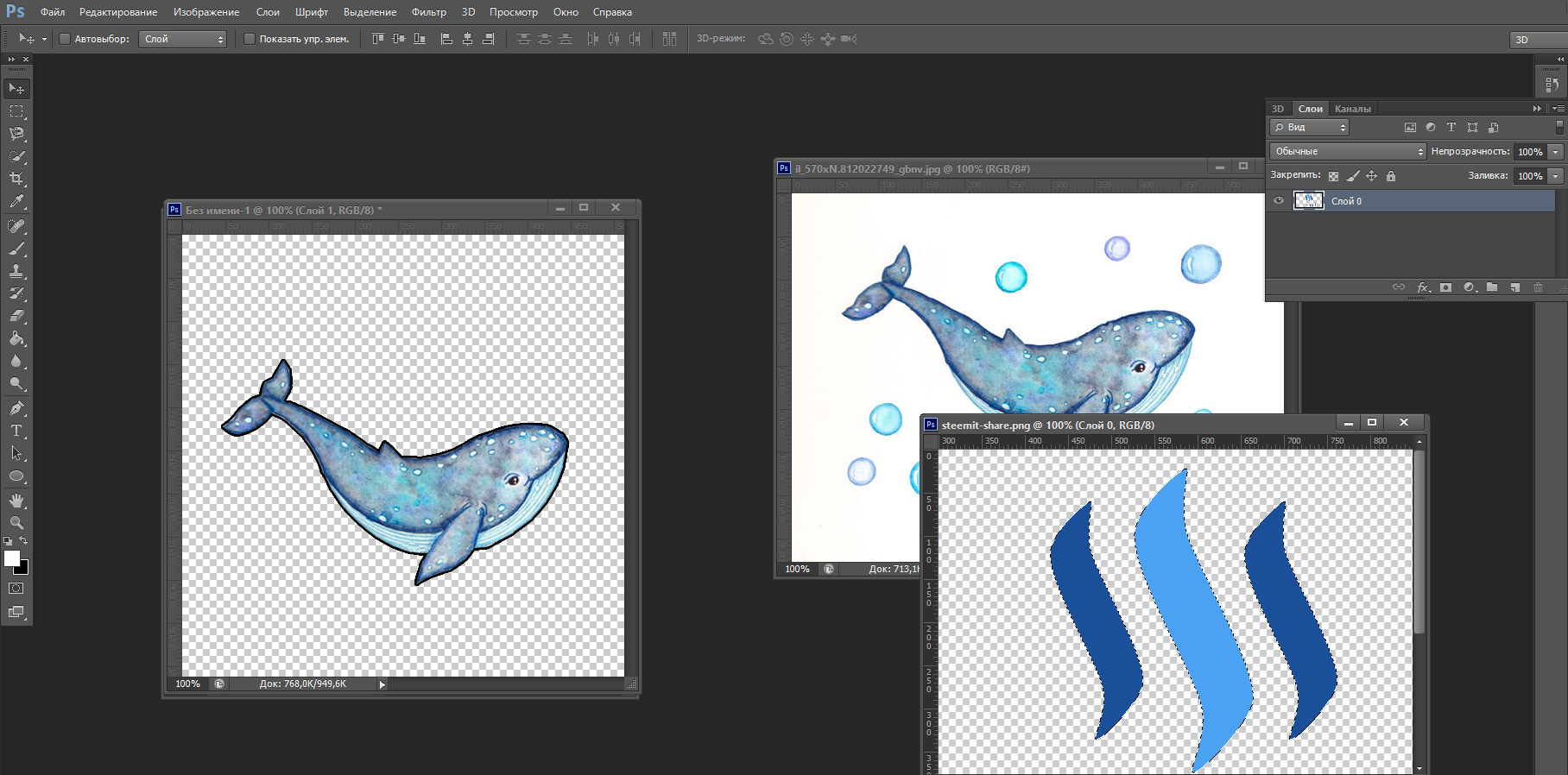Enable the Автовыбор checkbox
The width and height of the screenshot is (1568, 775).
(x=64, y=39)
